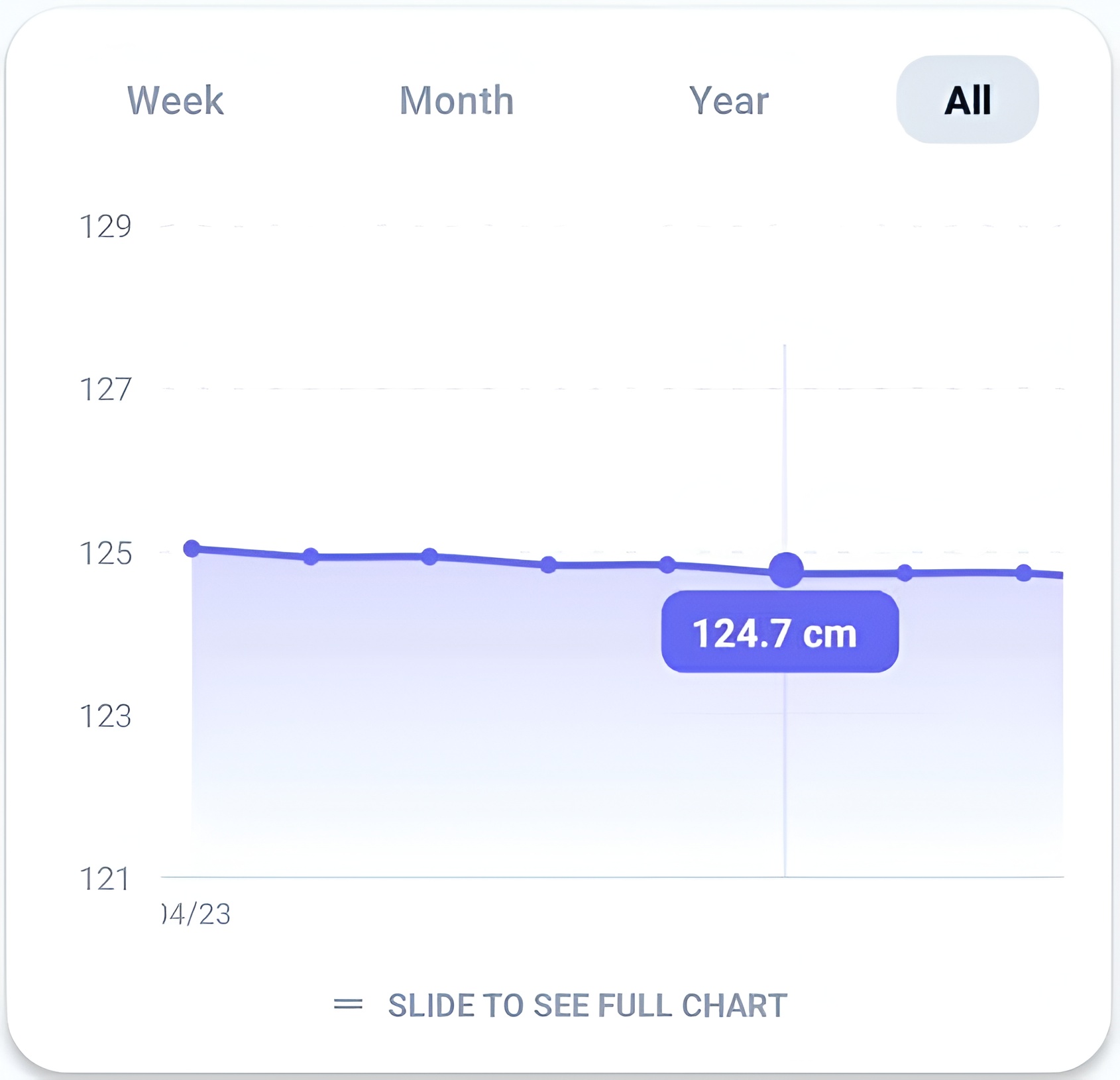Click the 124.7 cm tooltip bubble
This screenshot has width=1120, height=1080.
pos(779,632)
